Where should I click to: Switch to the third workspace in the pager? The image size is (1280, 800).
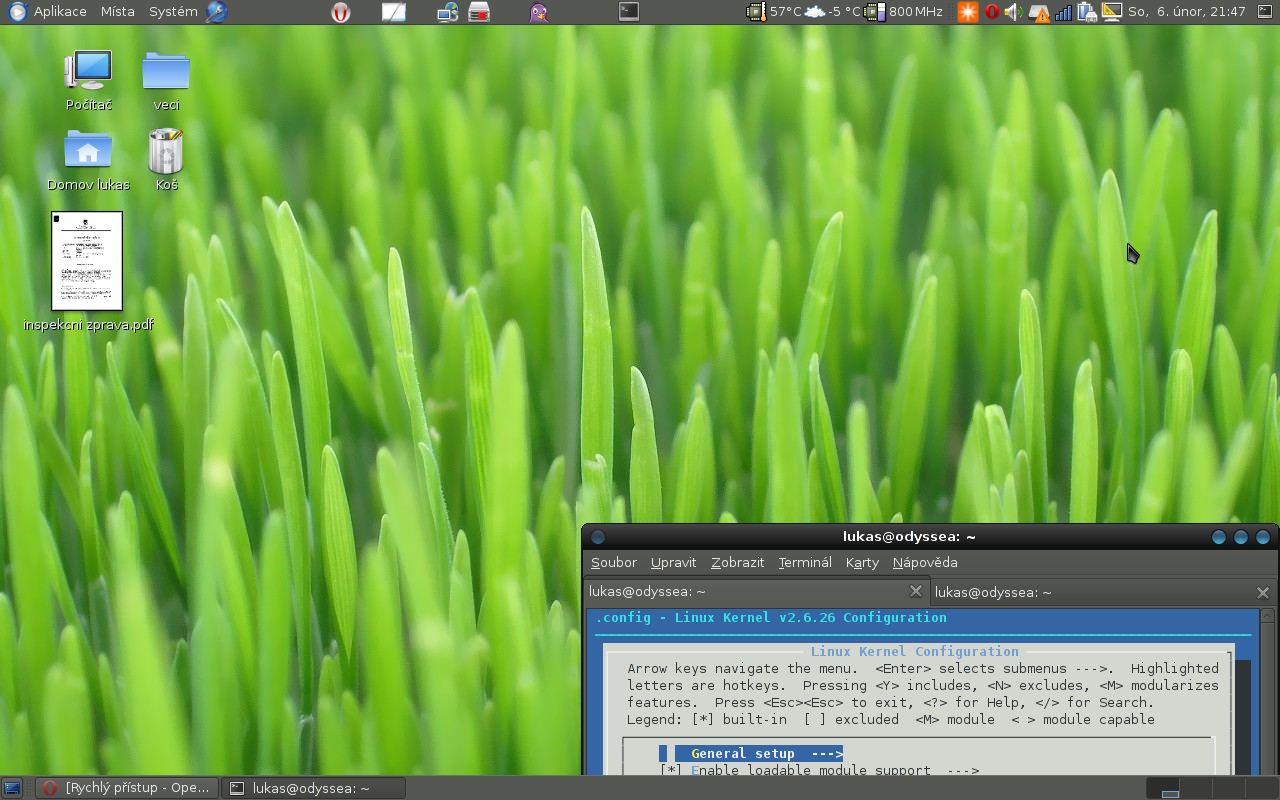point(1228,788)
